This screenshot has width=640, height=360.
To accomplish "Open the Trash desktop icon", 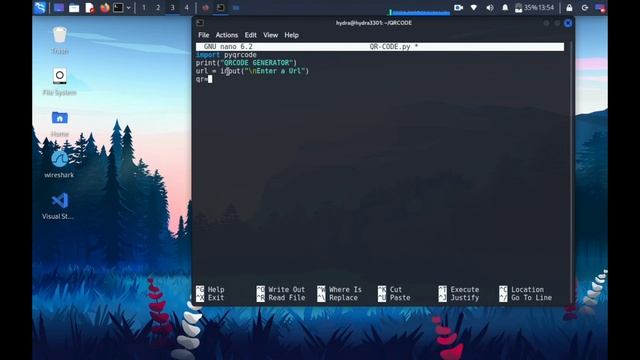I will tap(60, 40).
